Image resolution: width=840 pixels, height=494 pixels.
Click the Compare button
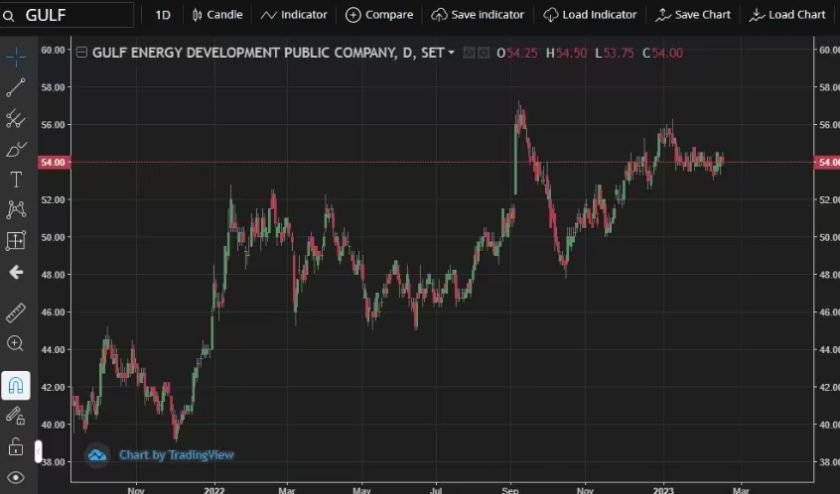coord(379,15)
